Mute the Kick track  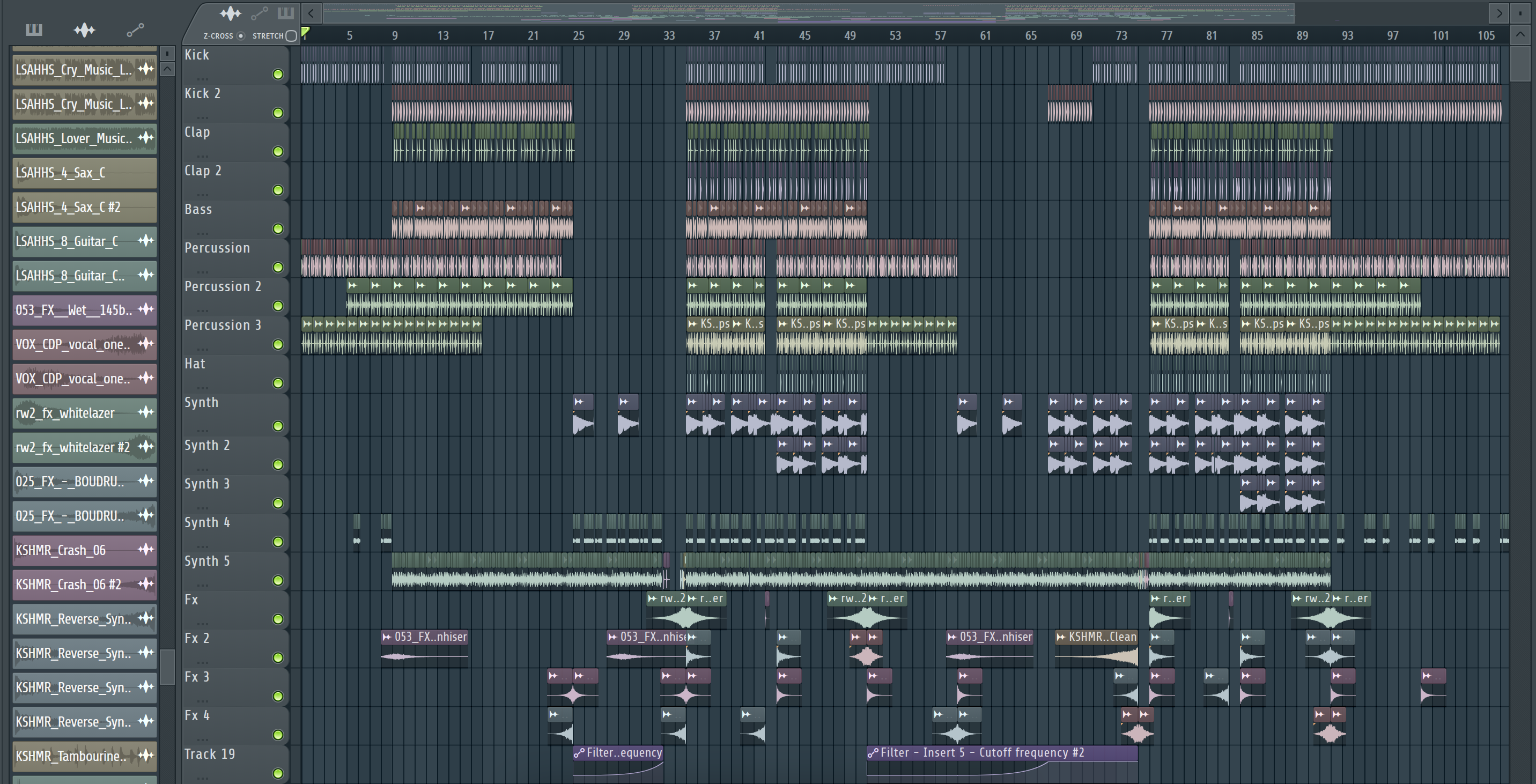[x=278, y=75]
